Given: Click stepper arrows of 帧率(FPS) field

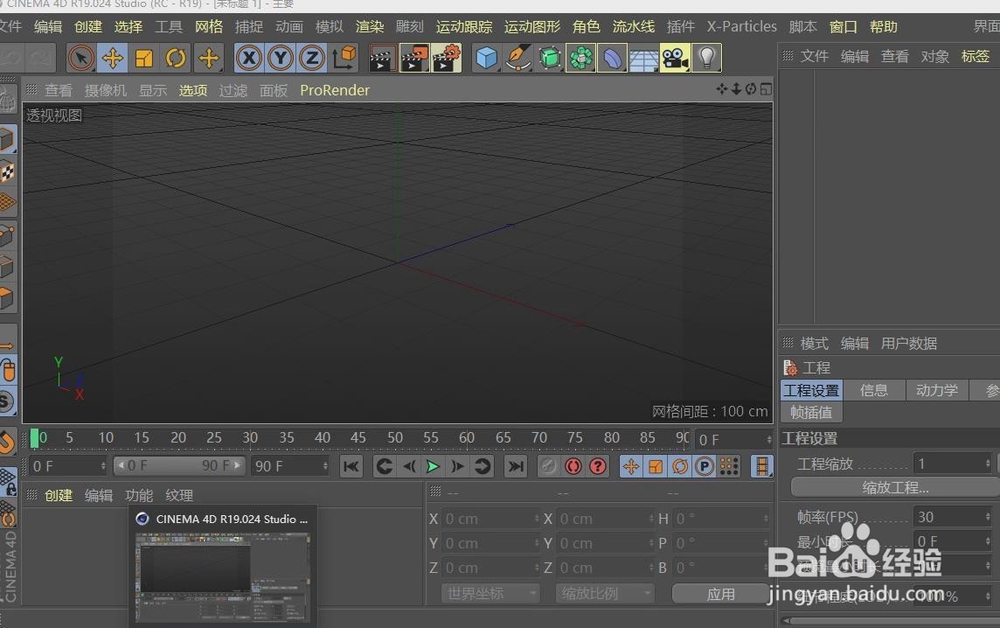Looking at the screenshot, I should point(987,517).
